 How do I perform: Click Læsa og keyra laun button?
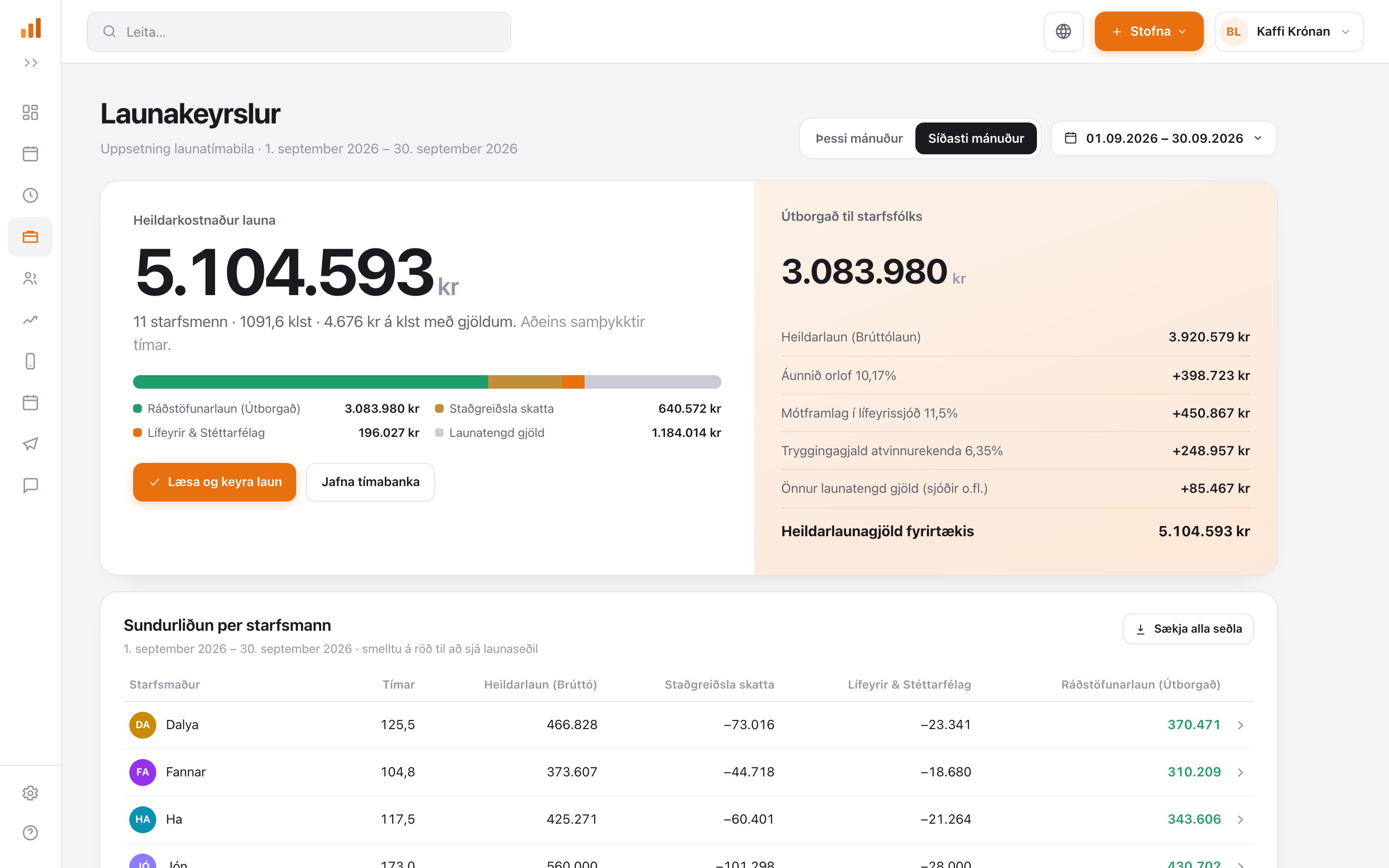pos(215,482)
